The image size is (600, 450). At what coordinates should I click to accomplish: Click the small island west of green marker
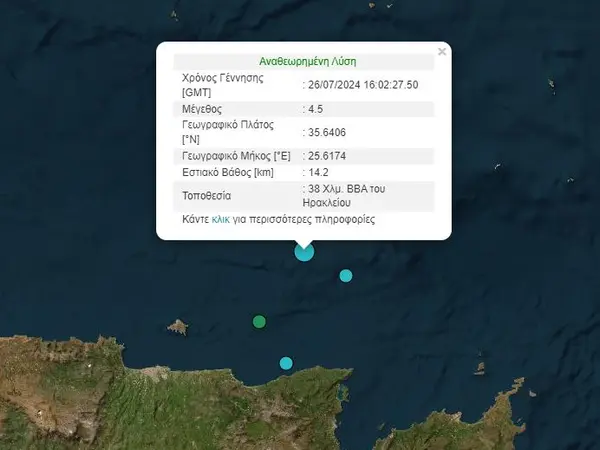pos(178,326)
